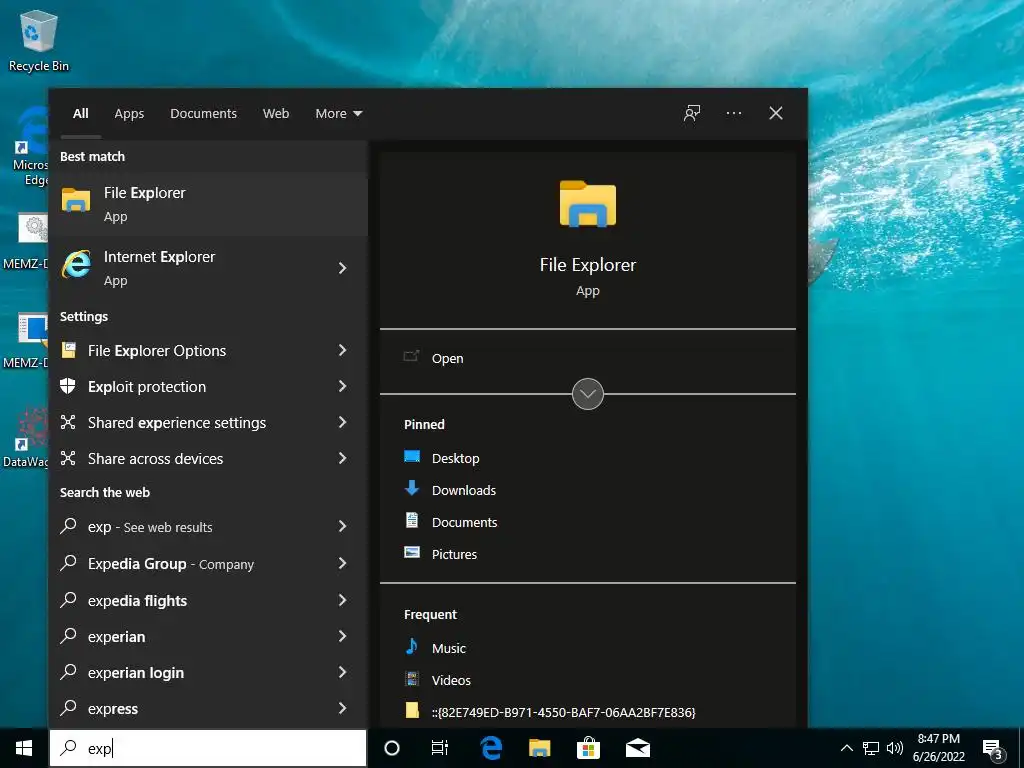Screen dimensions: 1024x768
Task: Open File Explorer from taskbar
Action: tap(539, 748)
